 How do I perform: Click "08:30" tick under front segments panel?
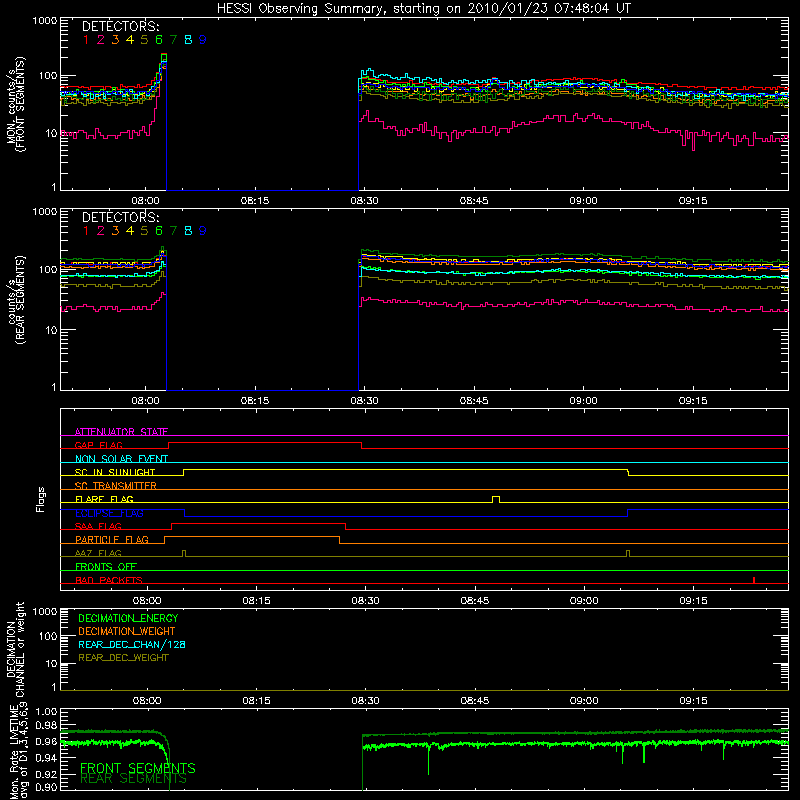point(364,201)
